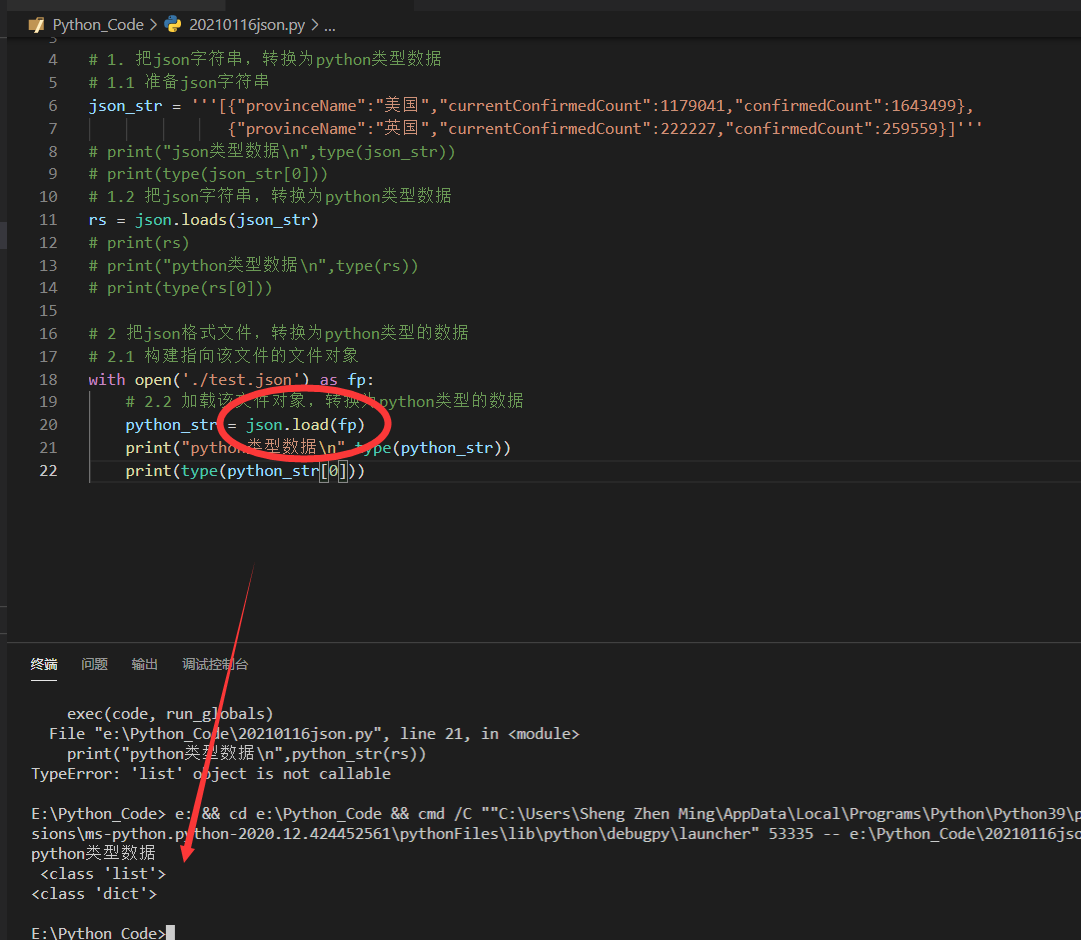Click the "rs" variable on line 11
The image size is (1081, 940).
97,220
